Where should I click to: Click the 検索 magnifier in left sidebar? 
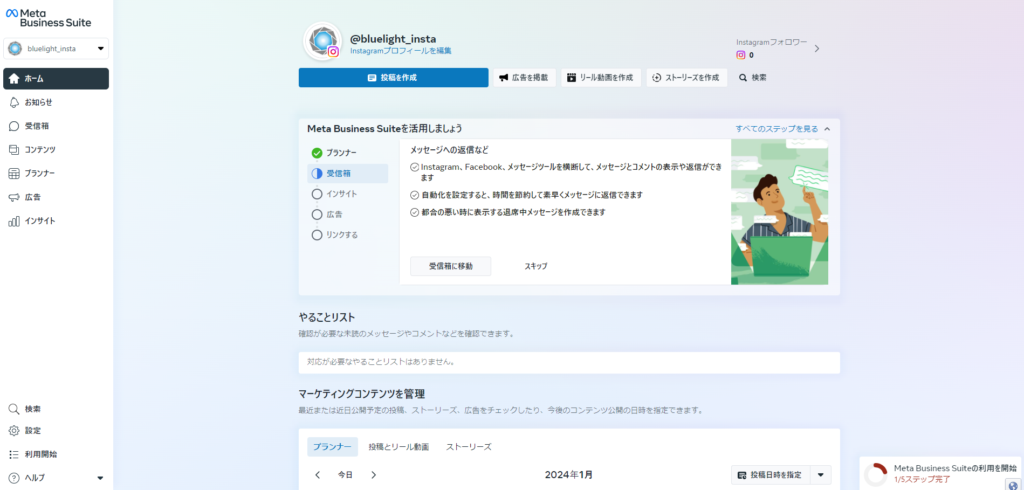coord(14,409)
